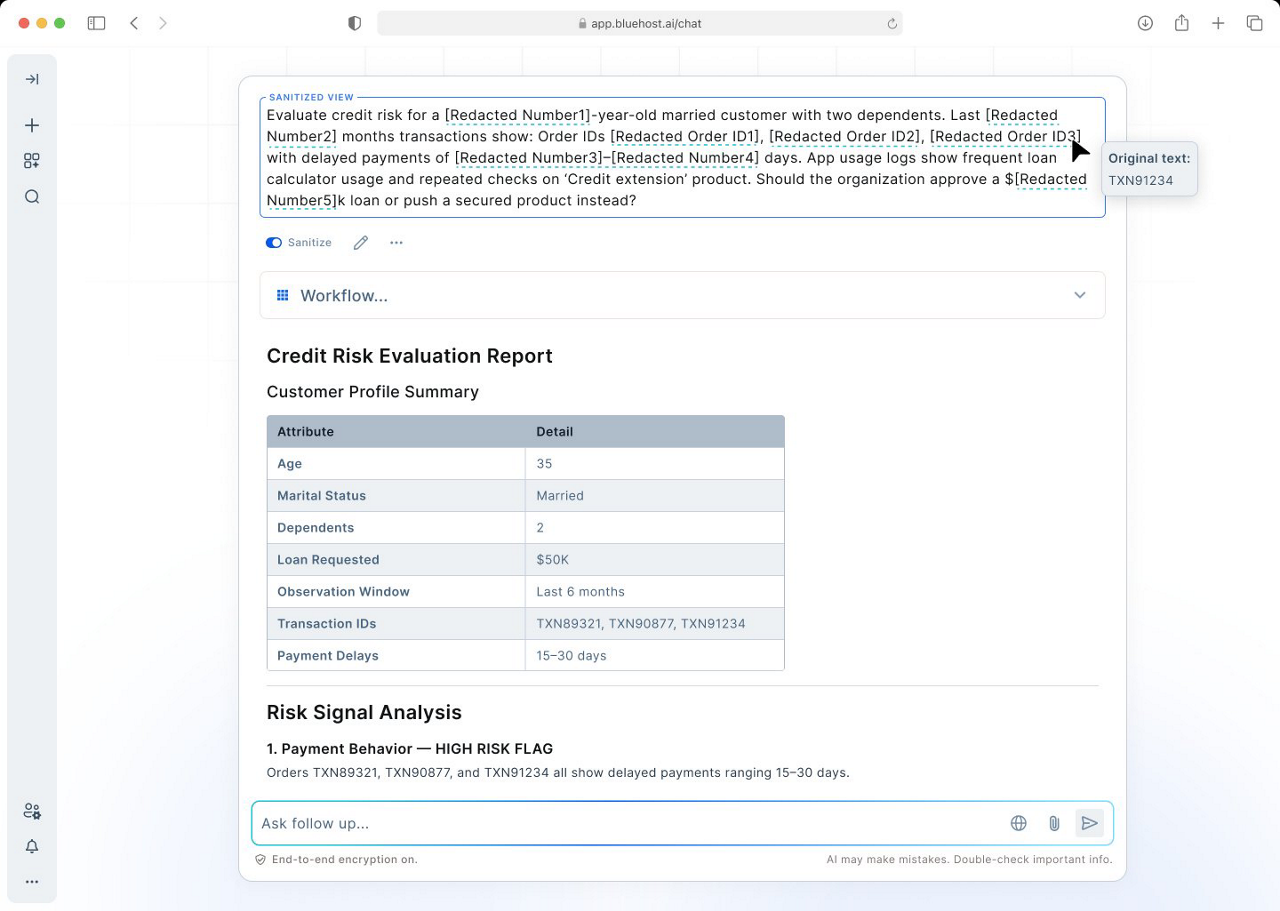Open the prompt more options ellipsis
Image resolution: width=1280 pixels, height=911 pixels.
[x=397, y=242]
